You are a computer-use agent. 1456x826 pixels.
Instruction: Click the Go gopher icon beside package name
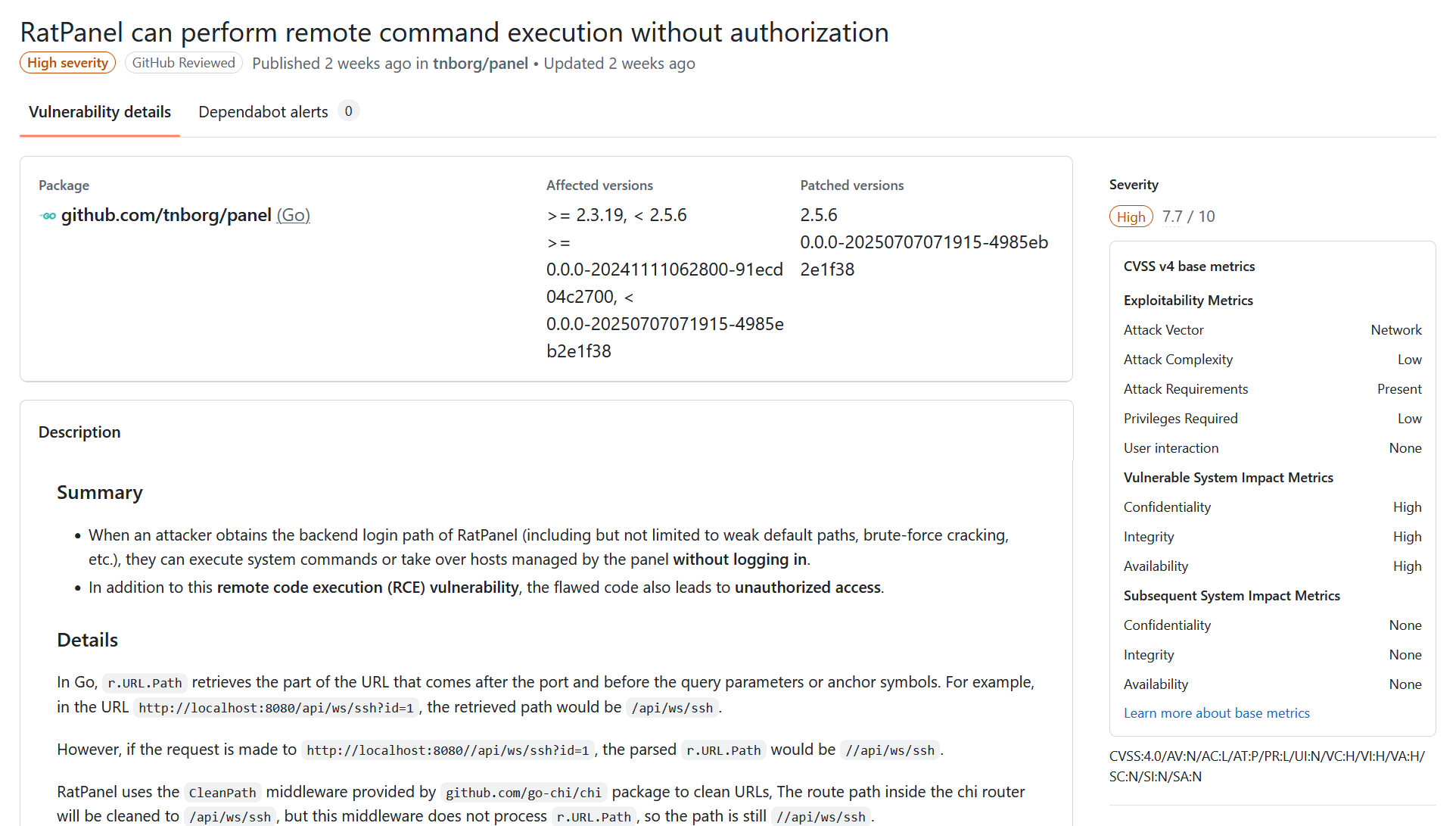point(48,217)
